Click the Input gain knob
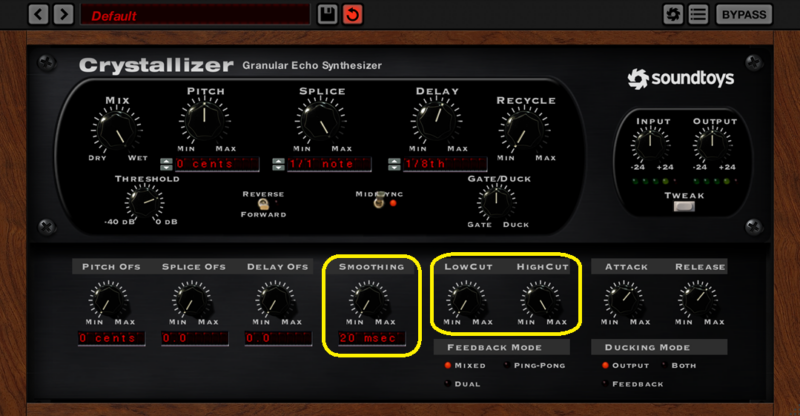This screenshot has height=416, width=800. (x=651, y=143)
